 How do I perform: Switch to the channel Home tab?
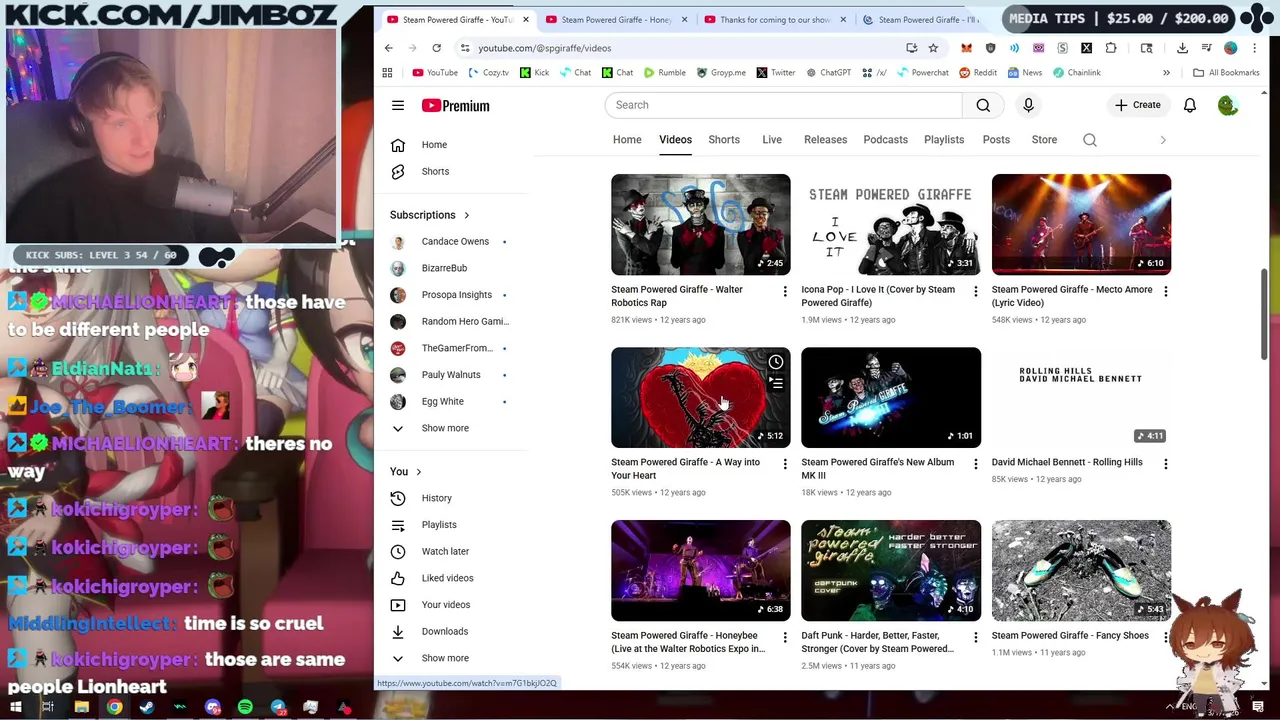tap(627, 140)
